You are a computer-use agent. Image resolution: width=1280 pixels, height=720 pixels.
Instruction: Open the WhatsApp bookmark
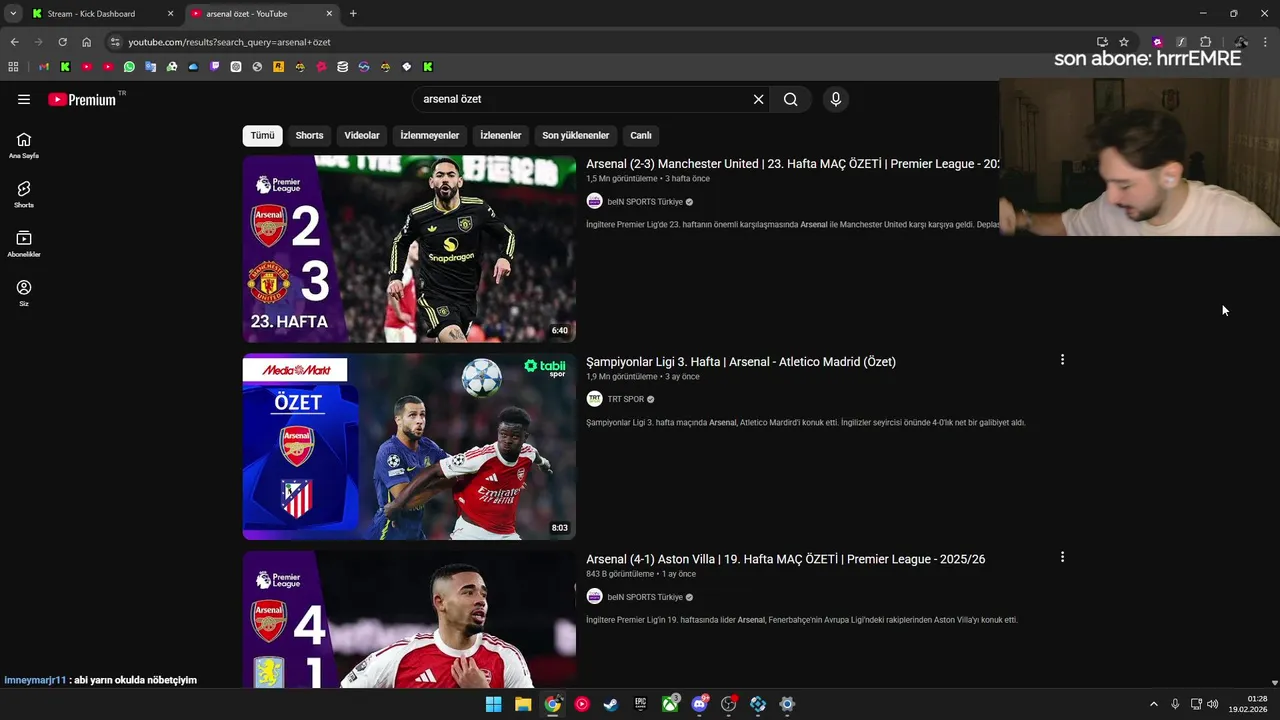[129, 67]
